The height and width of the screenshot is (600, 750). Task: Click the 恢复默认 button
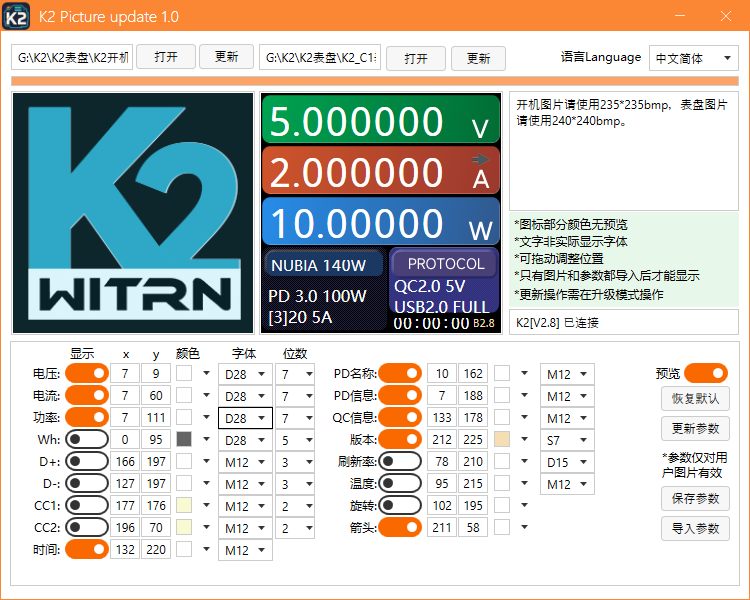coord(695,399)
